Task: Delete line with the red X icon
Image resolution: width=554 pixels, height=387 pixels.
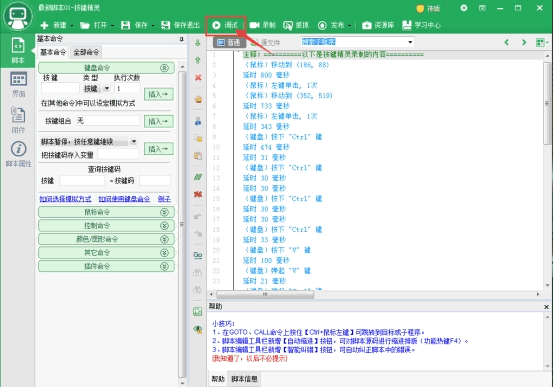Action: (198, 78)
